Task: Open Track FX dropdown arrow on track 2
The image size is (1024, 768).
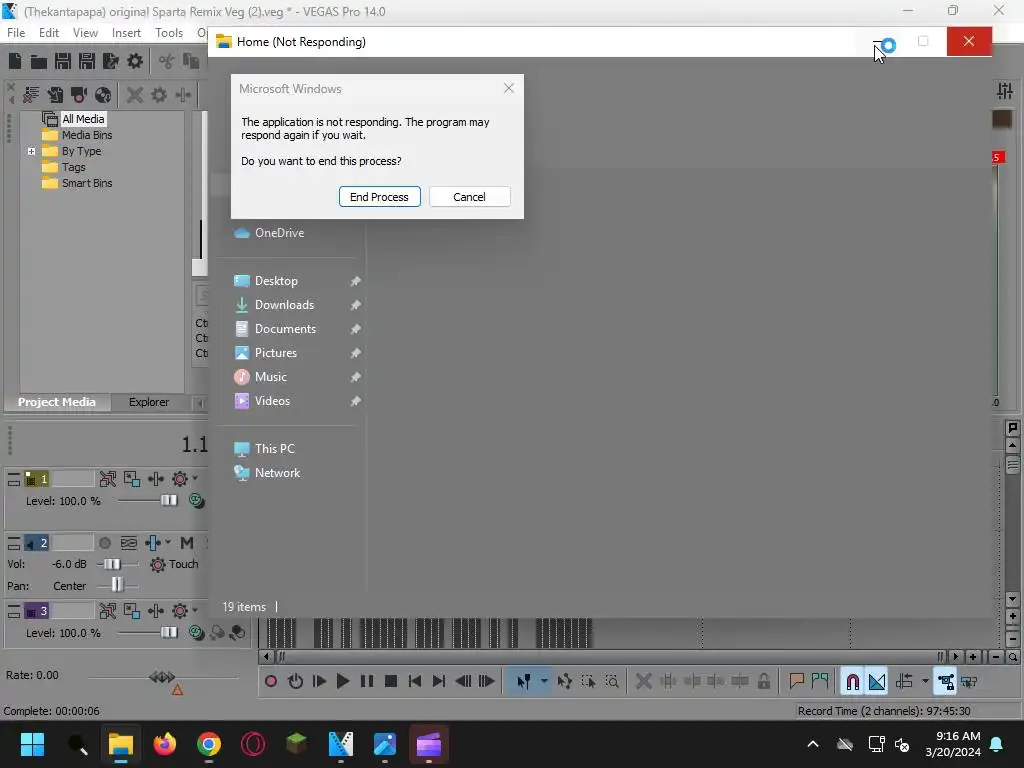Action: [168, 543]
